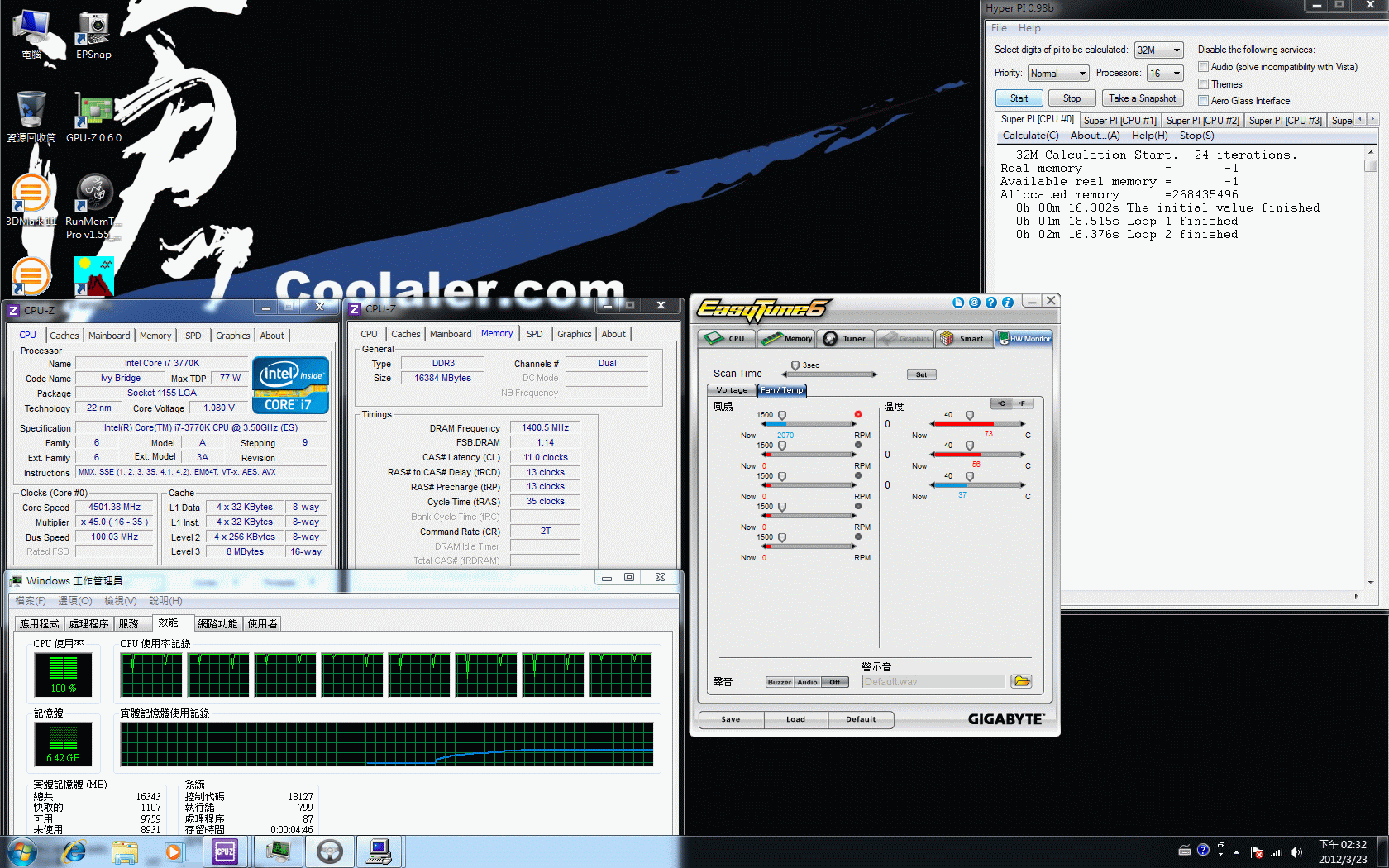The image size is (1389, 868).
Task: Click the Action Center flag tray icon
Action: coord(1257,852)
